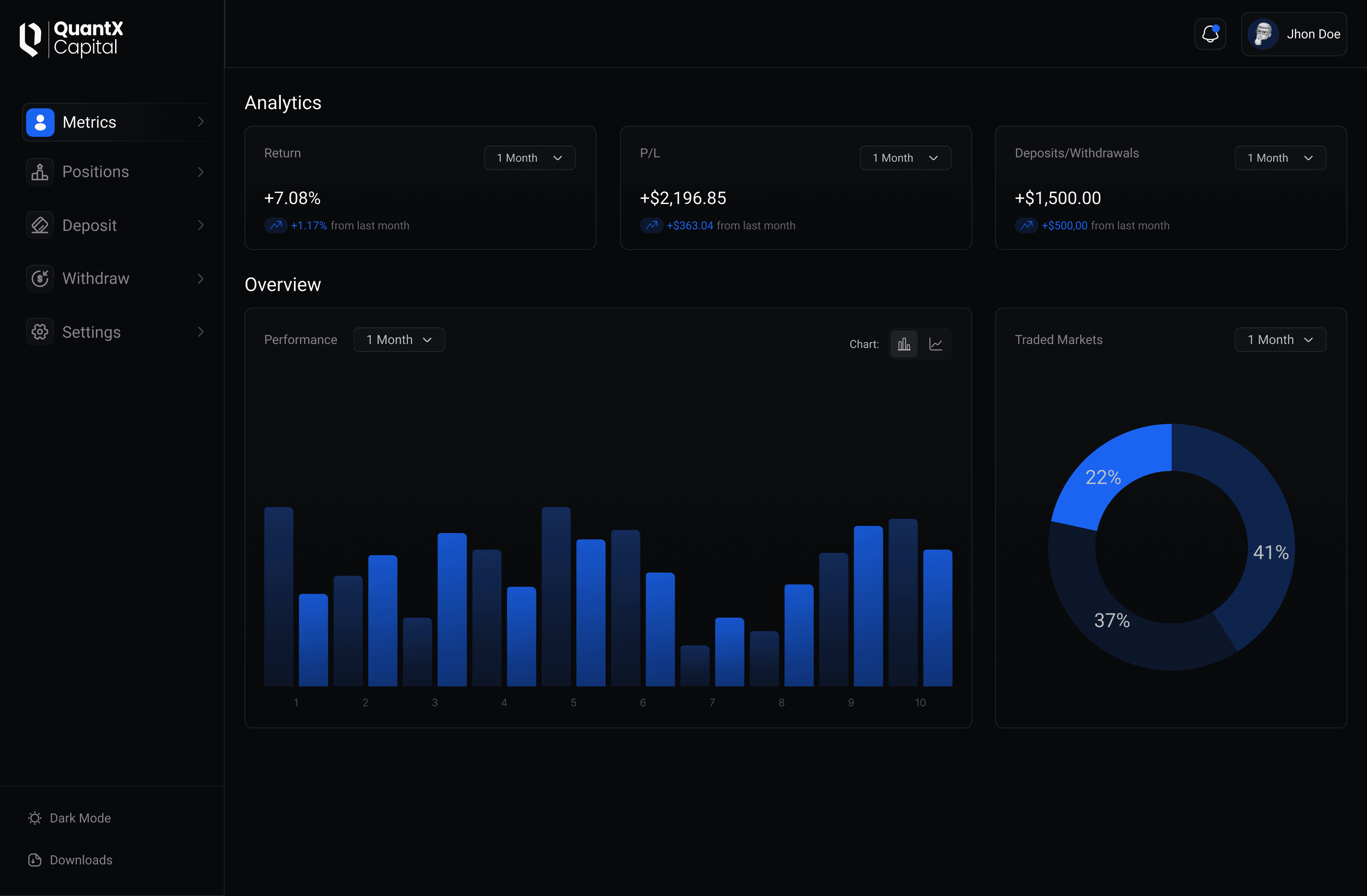Image resolution: width=1367 pixels, height=896 pixels.
Task: Click the Downloads file icon
Action: (x=35, y=860)
